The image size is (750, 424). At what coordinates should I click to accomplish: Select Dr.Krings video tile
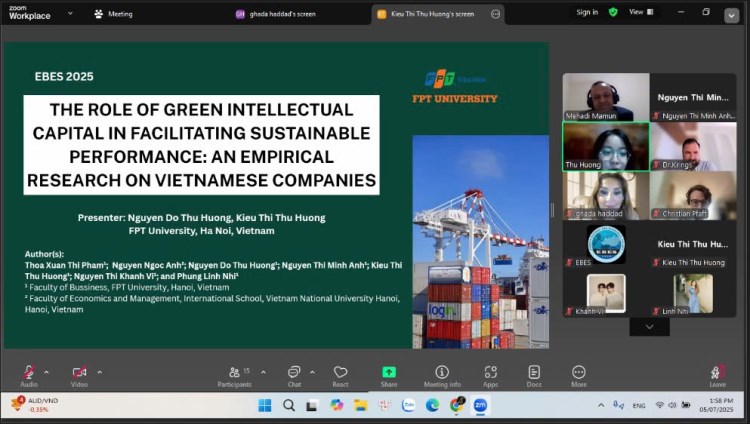pos(693,146)
